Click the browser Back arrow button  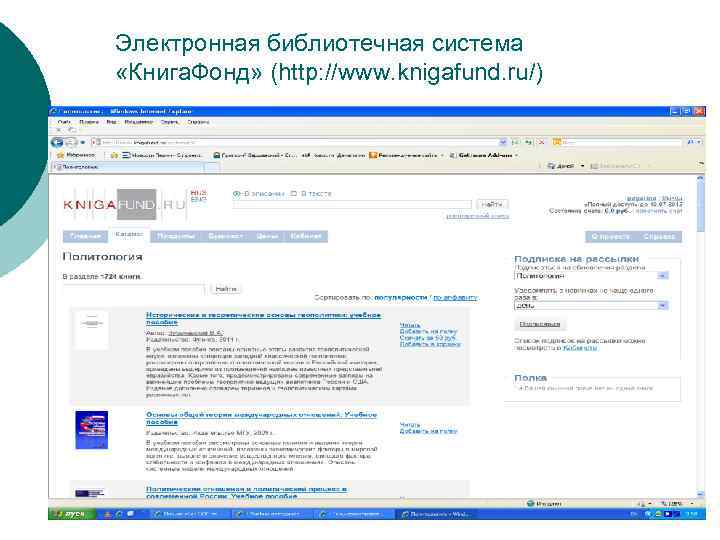[57, 142]
